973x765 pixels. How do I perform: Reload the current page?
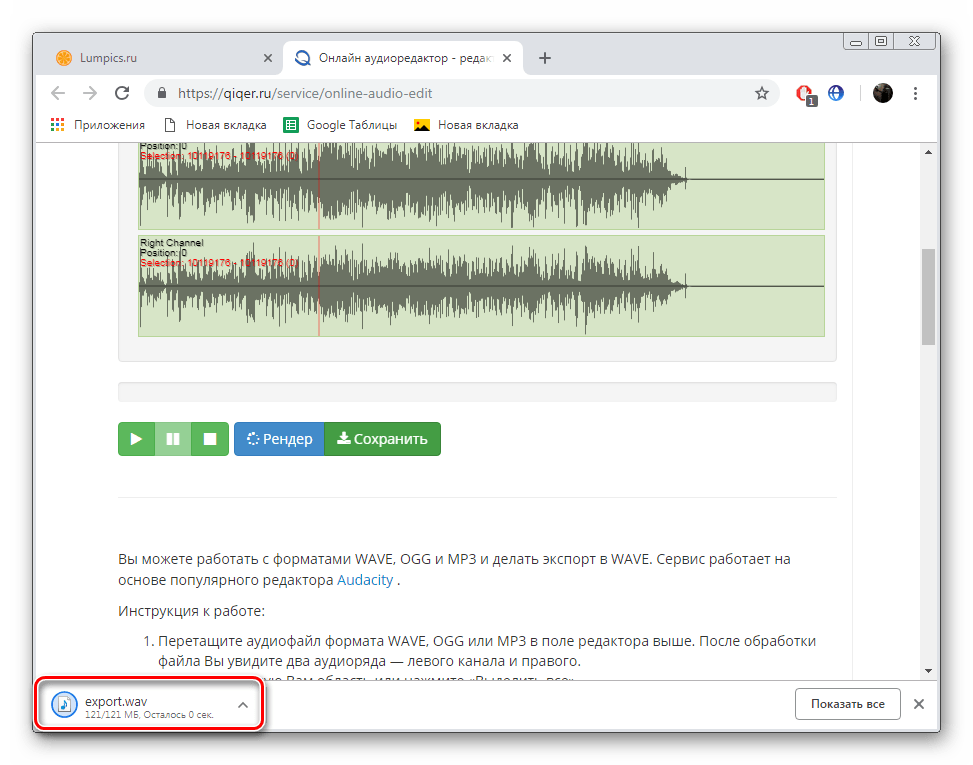pos(122,93)
